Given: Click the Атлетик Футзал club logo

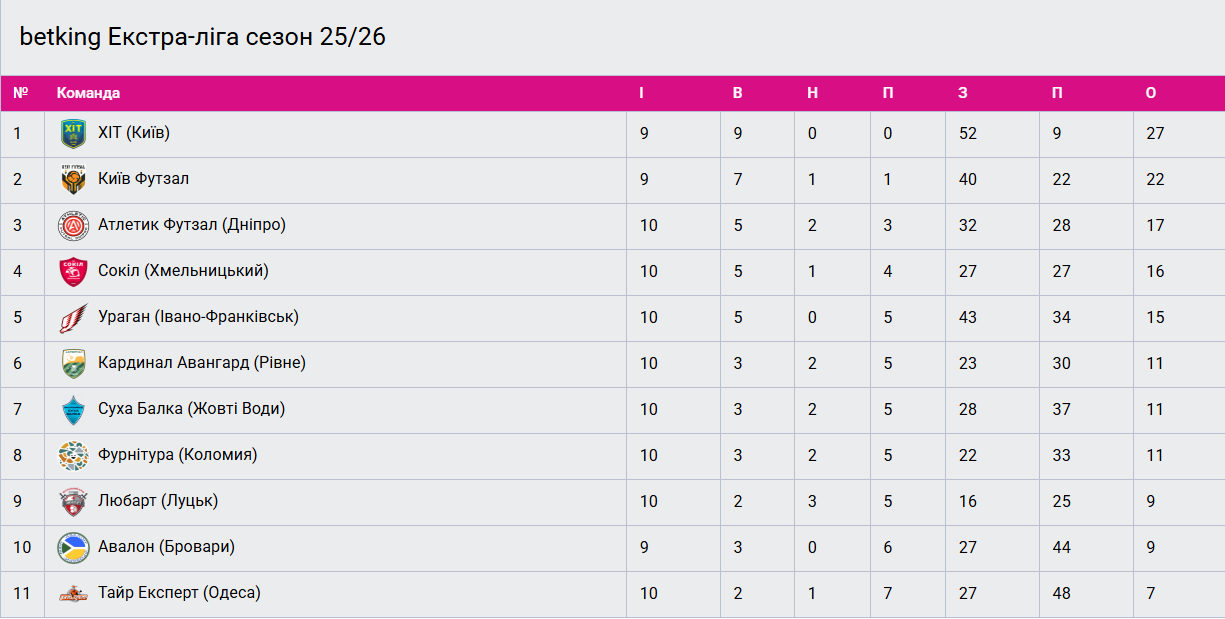Looking at the screenshot, I should pyautogui.click(x=73, y=226).
